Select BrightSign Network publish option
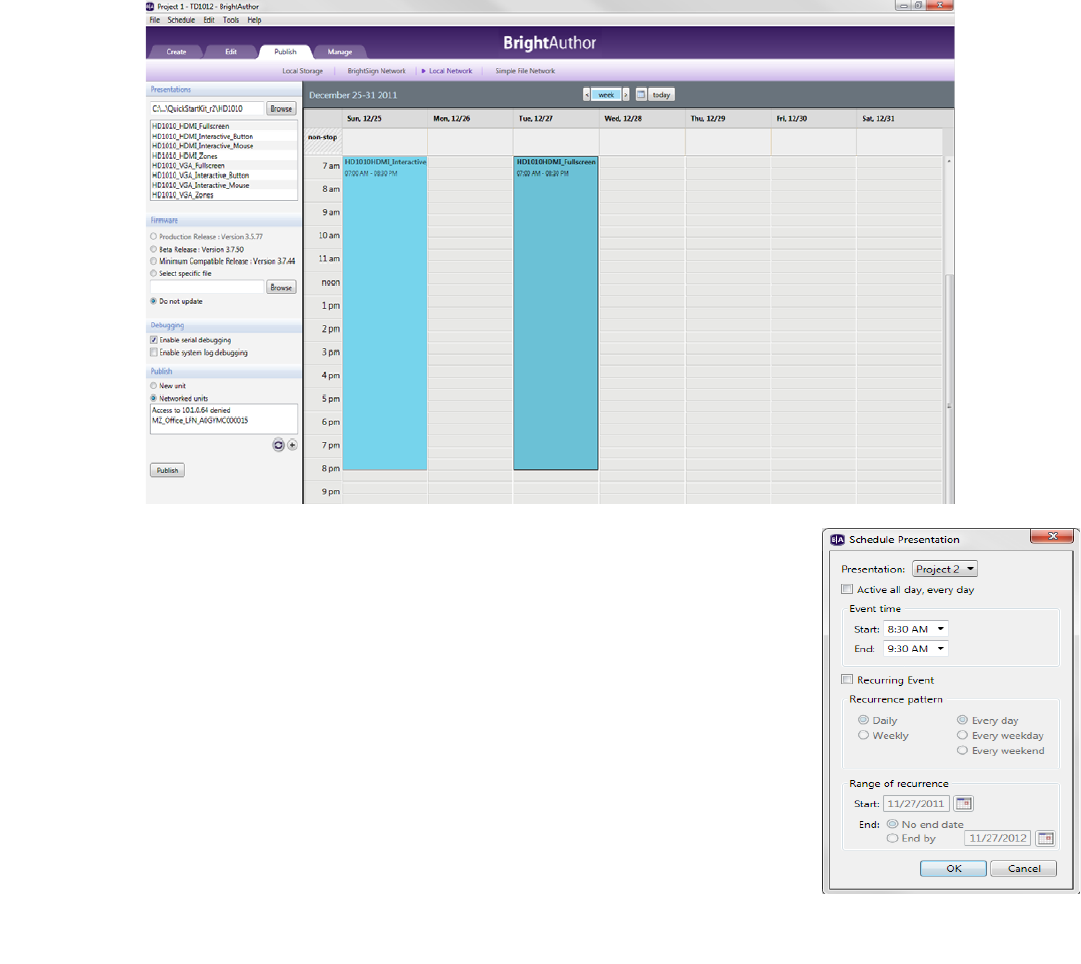This screenshot has height=964, width=1081. coord(376,71)
